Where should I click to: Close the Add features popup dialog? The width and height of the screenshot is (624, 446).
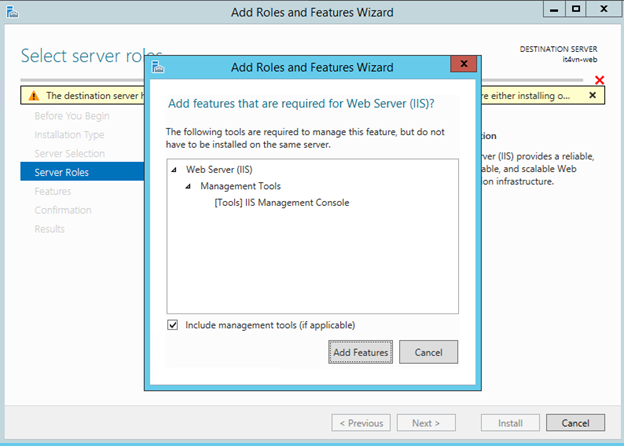[462, 66]
